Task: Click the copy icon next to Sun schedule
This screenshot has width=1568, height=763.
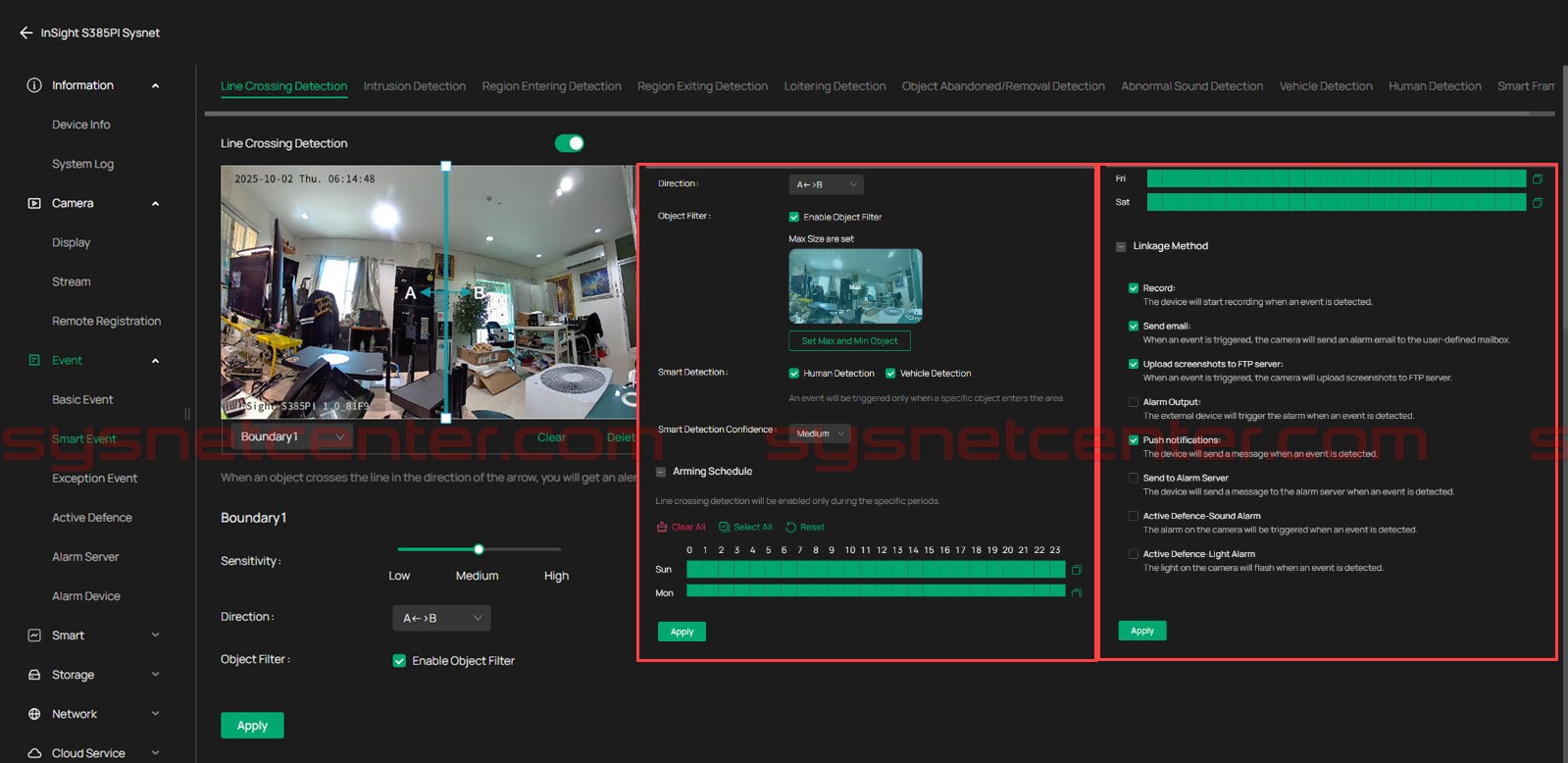Action: click(x=1076, y=570)
